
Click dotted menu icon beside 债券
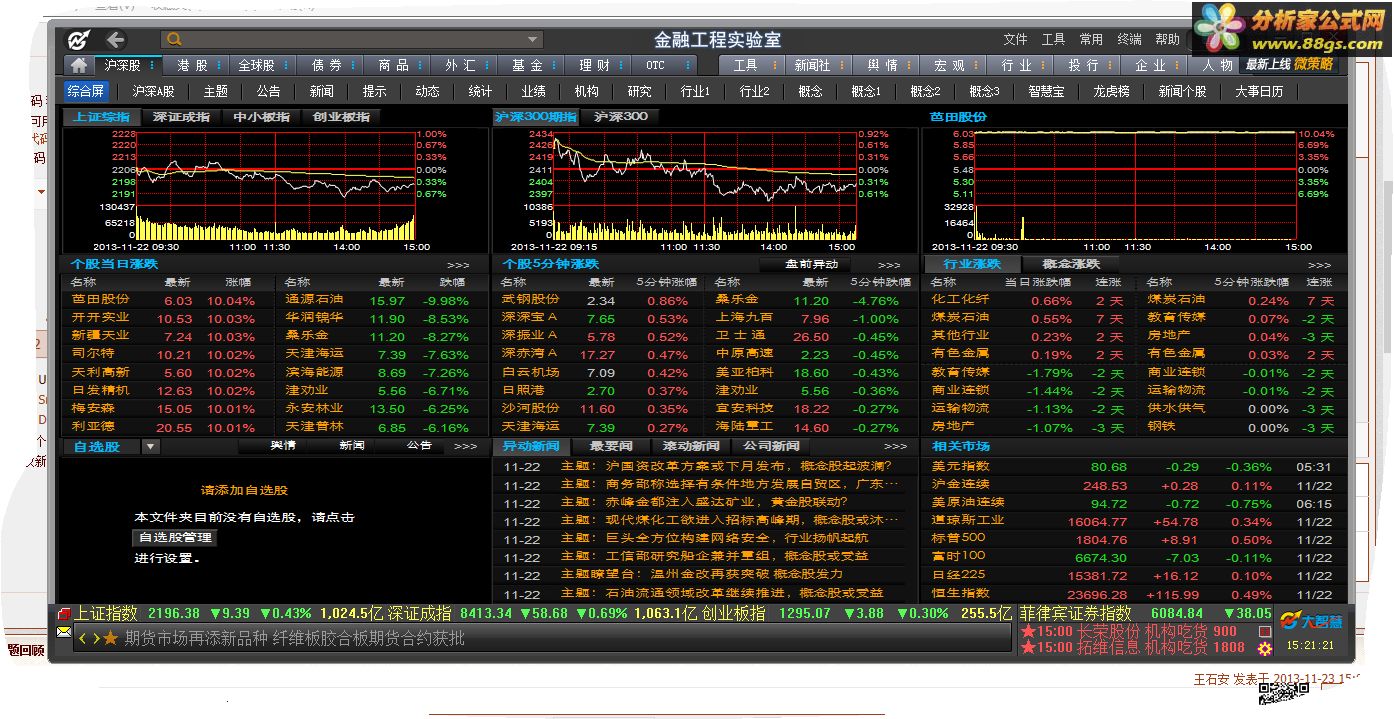[x=354, y=65]
